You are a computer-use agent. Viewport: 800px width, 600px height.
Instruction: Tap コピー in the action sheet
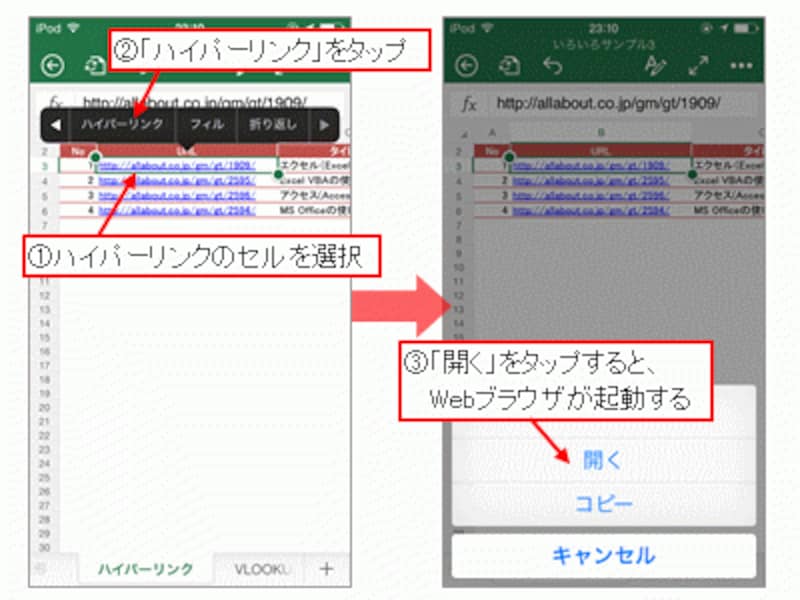coord(603,504)
